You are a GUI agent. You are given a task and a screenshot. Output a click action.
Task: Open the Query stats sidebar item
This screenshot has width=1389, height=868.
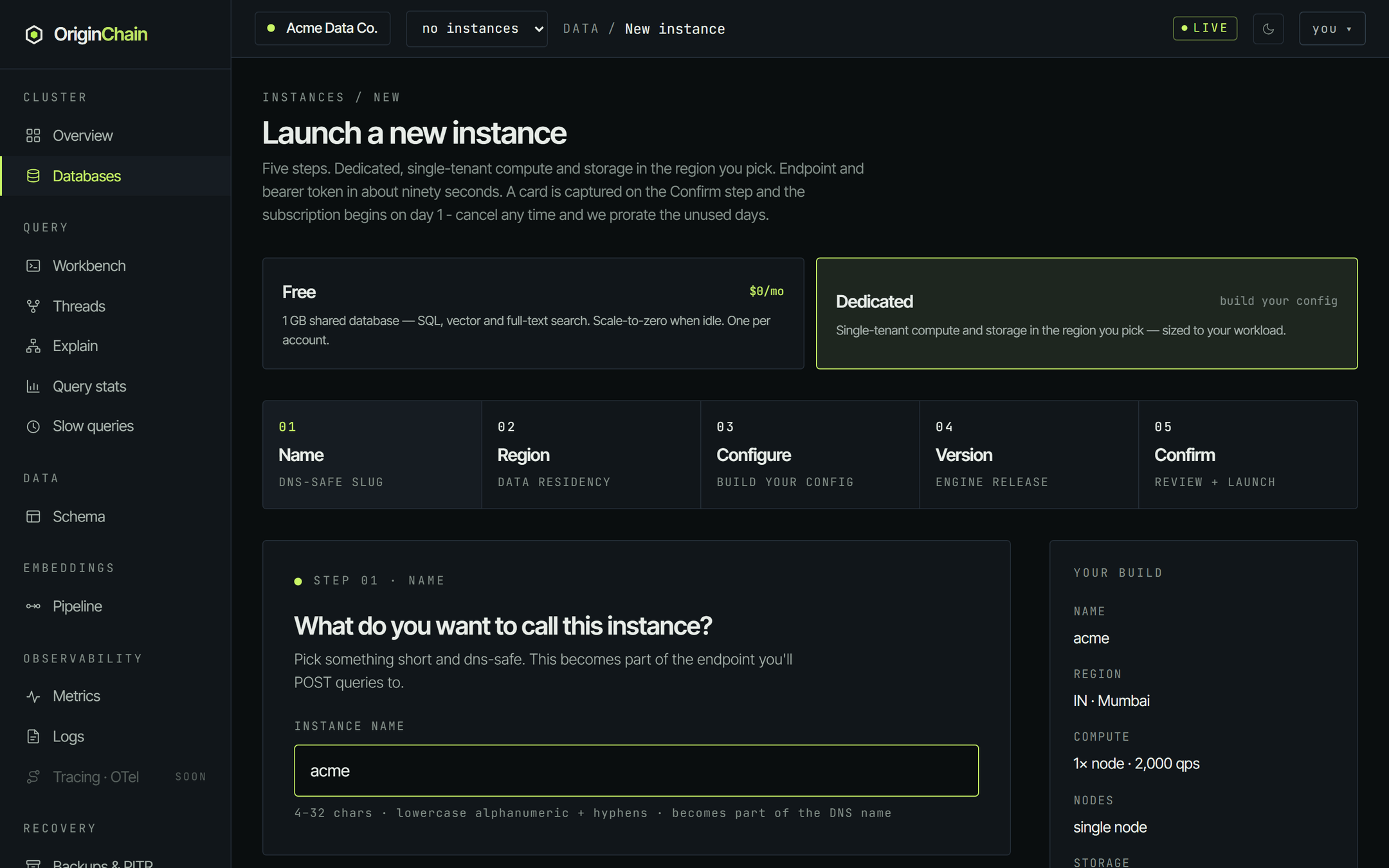tap(116, 386)
